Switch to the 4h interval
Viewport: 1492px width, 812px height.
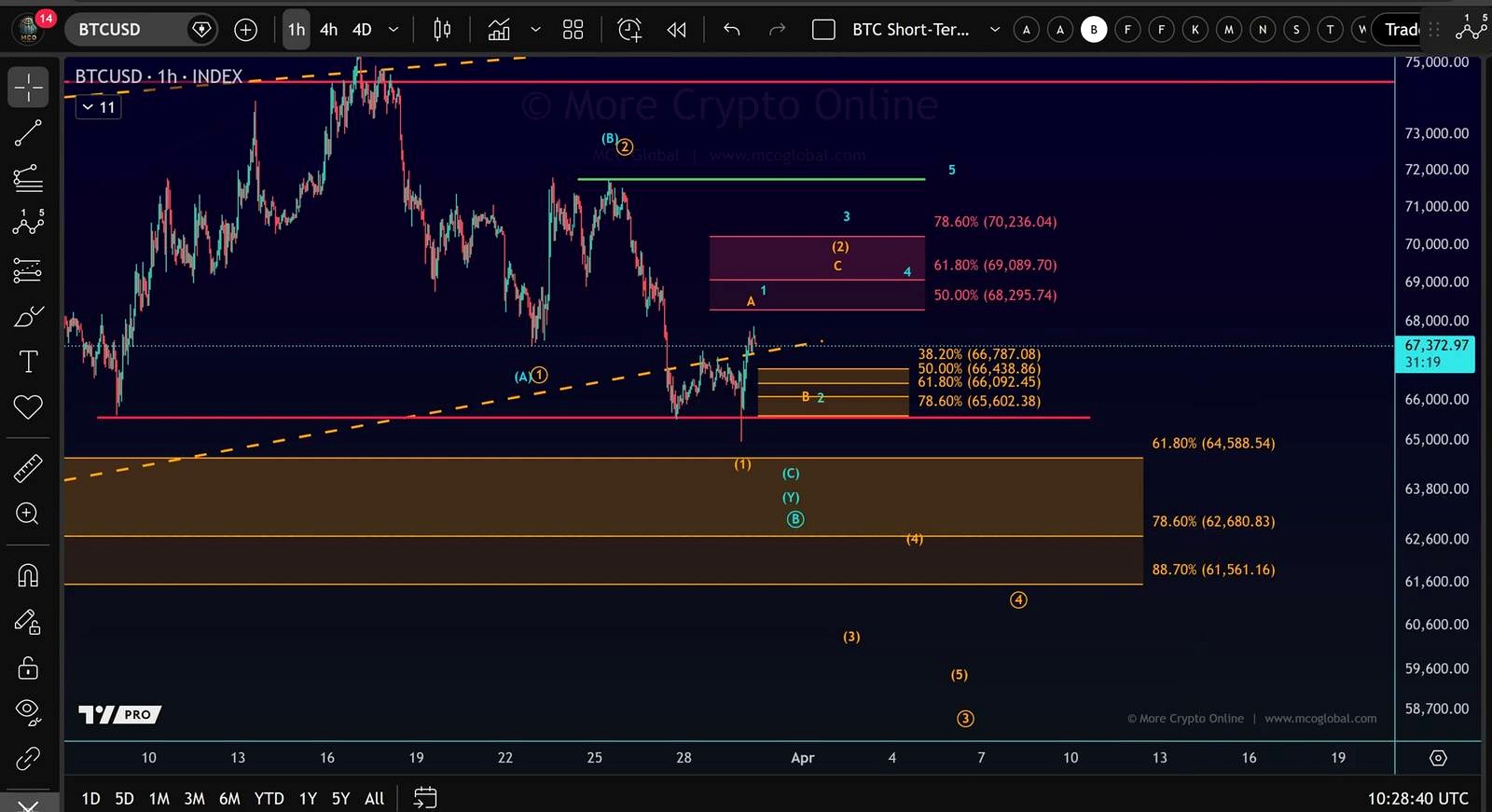328,30
